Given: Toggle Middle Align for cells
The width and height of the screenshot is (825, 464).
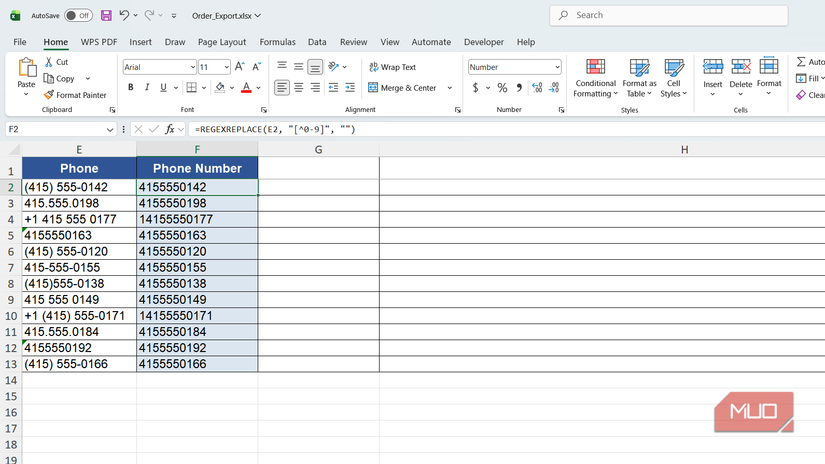Looking at the screenshot, I should 298,66.
